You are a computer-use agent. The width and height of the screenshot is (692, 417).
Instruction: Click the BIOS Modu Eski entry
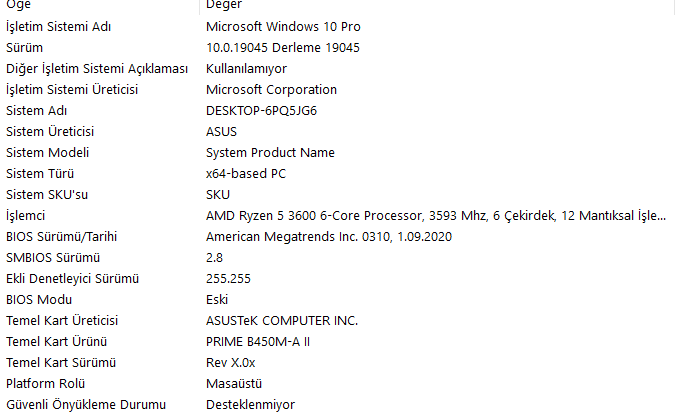pyautogui.click(x=340, y=300)
